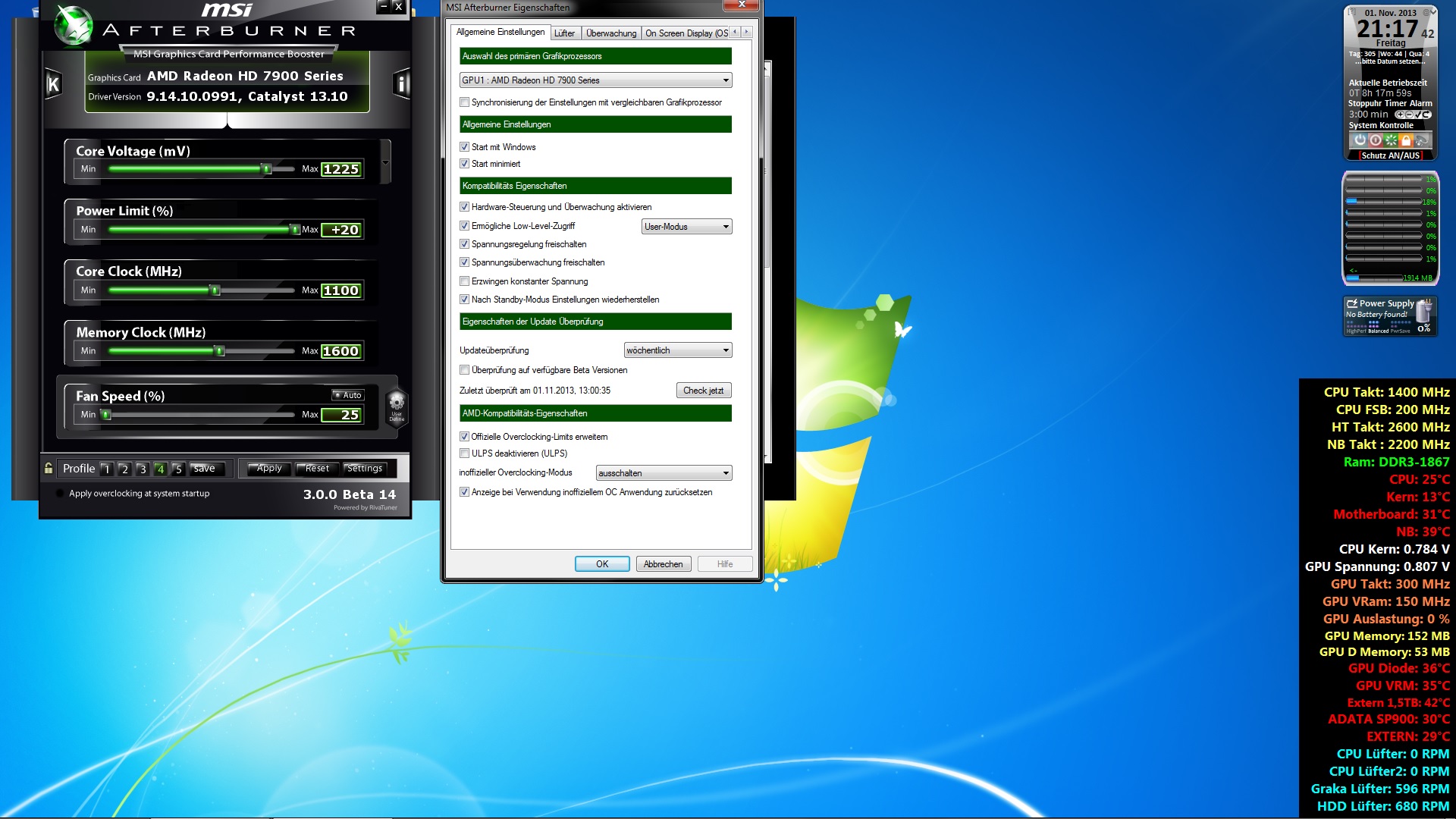Viewport: 1456px width, 819px height.
Task: Expand the wöchentlich update interval dropdown
Action: pos(677,350)
